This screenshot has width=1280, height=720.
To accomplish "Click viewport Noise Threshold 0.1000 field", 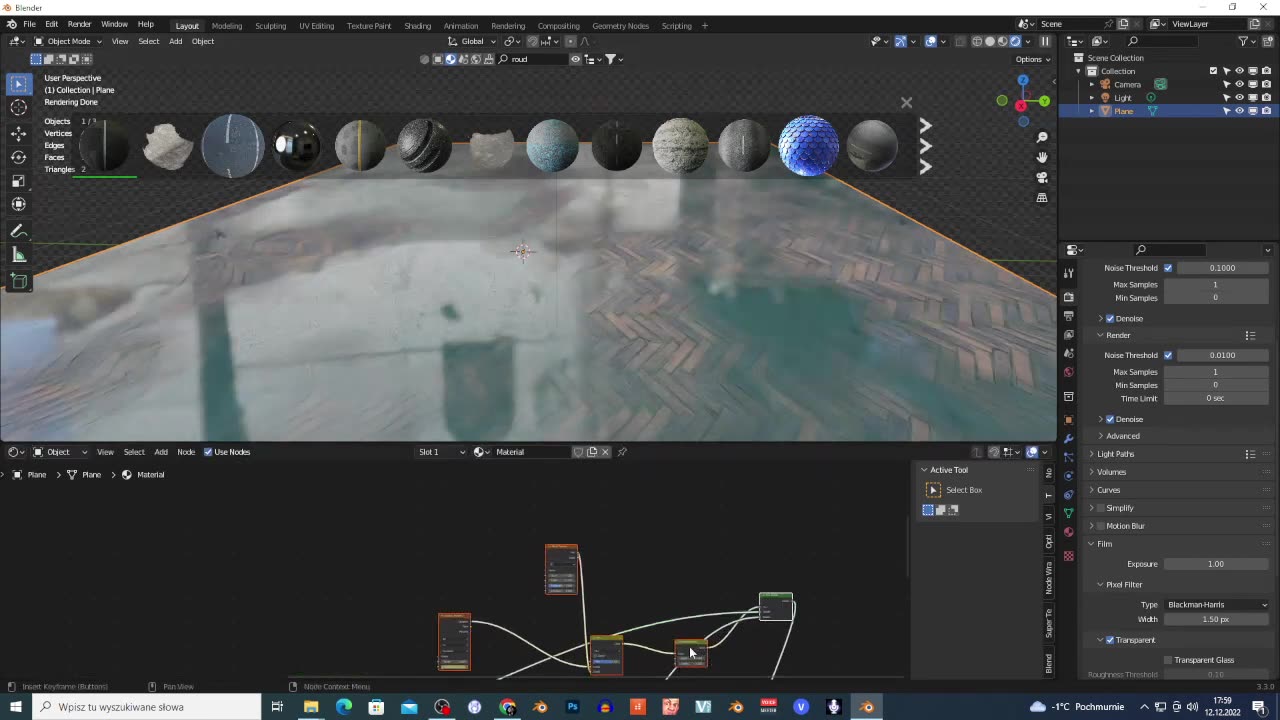I will pos(1222,268).
